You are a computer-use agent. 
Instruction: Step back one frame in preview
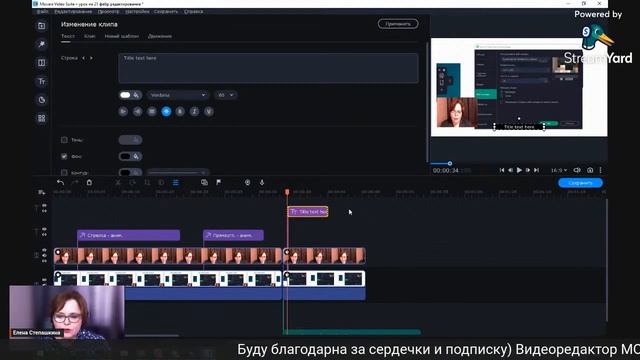coord(510,170)
